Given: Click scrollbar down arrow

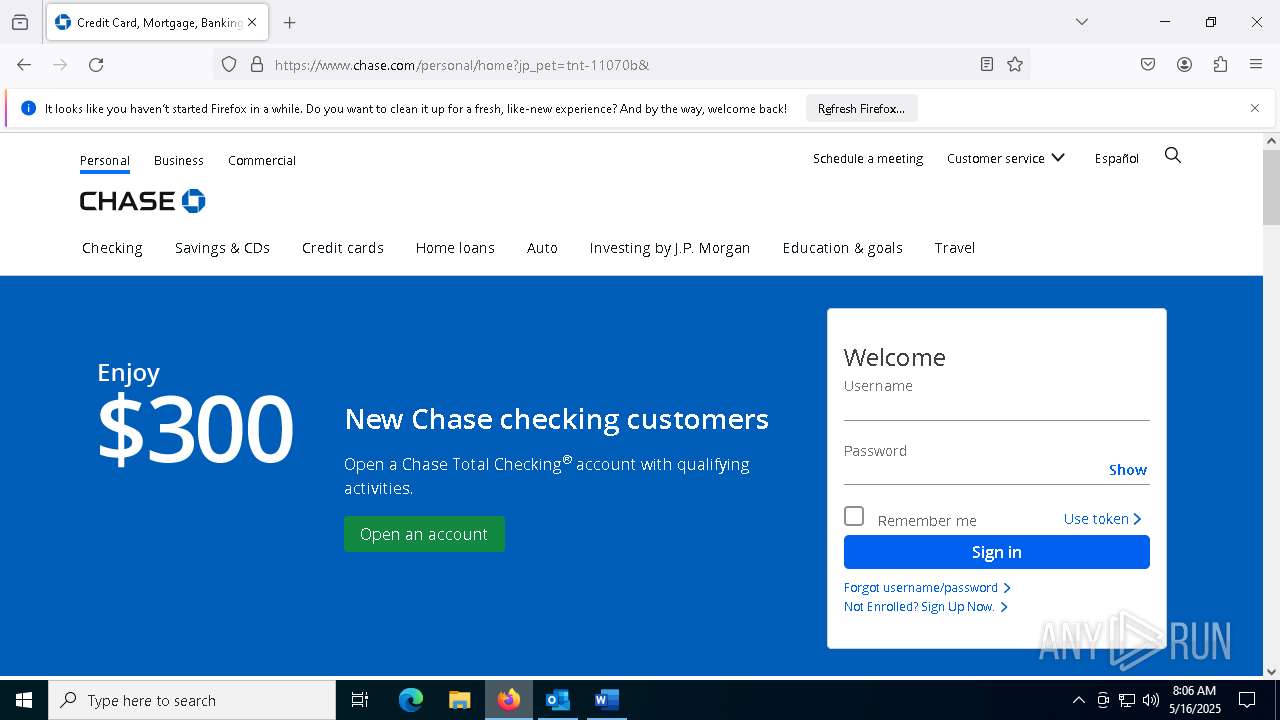Looking at the screenshot, I should point(1272,672).
